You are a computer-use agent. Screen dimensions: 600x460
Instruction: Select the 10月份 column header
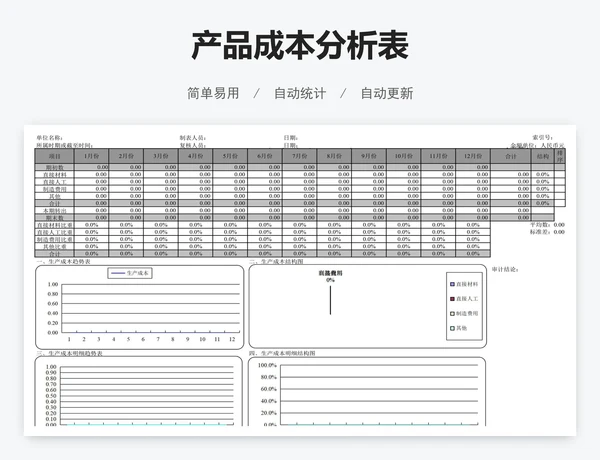(x=404, y=156)
